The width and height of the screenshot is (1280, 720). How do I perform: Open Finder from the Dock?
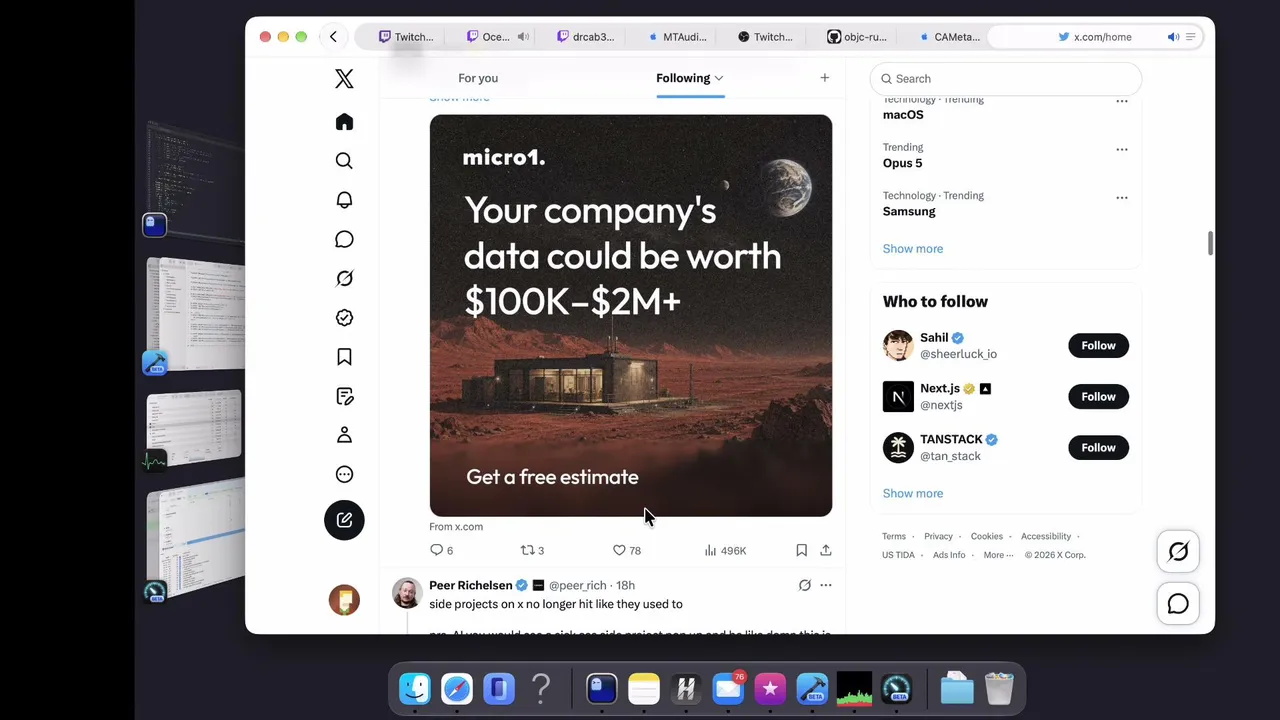(x=415, y=689)
